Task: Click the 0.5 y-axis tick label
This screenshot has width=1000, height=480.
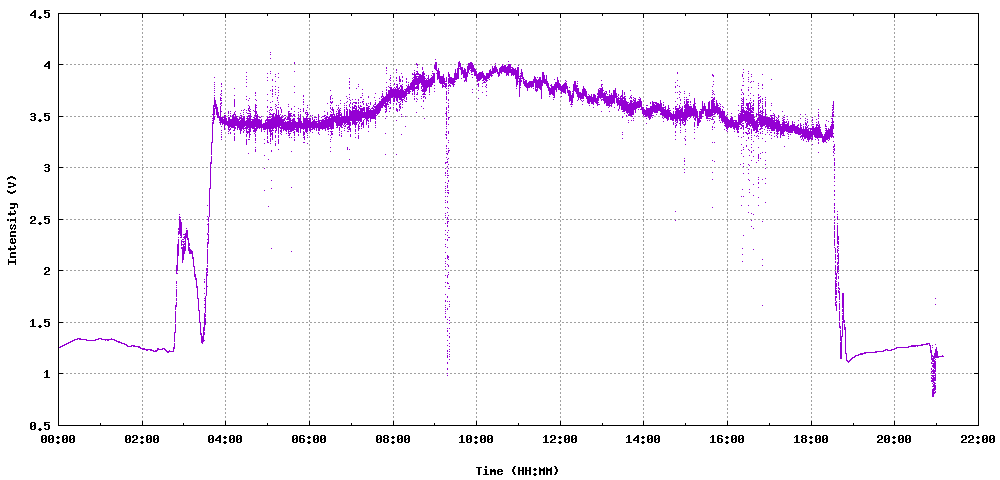Action: pyautogui.click(x=40, y=425)
